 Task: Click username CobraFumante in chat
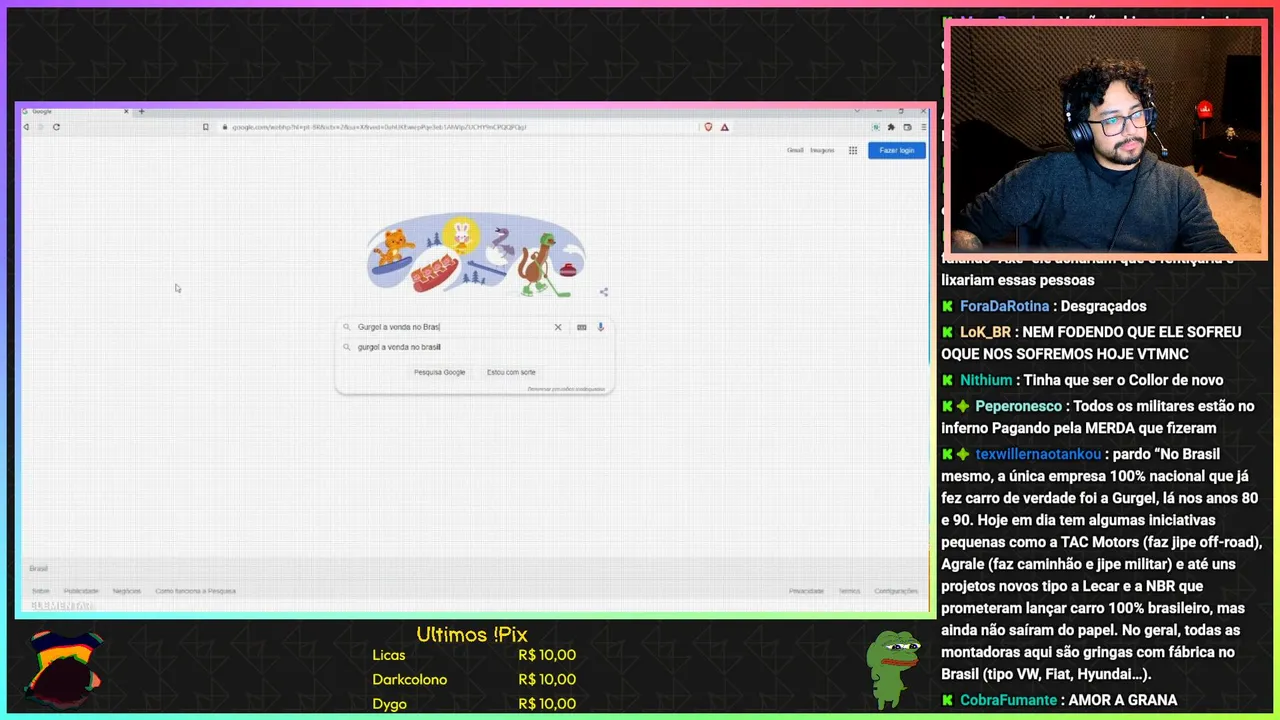[x=1008, y=700]
